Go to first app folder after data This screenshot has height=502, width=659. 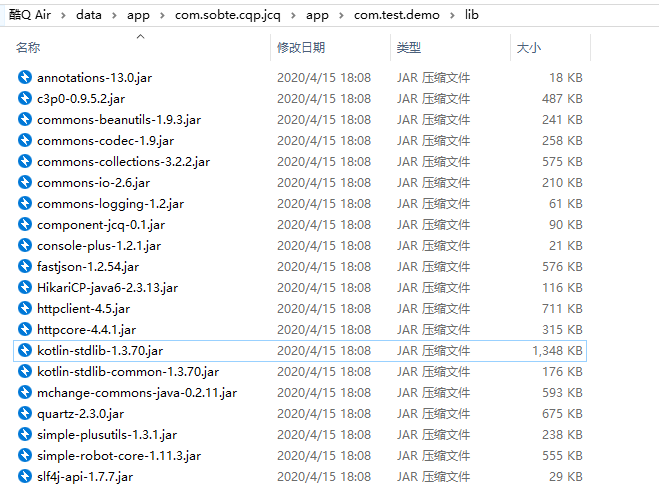click(138, 15)
